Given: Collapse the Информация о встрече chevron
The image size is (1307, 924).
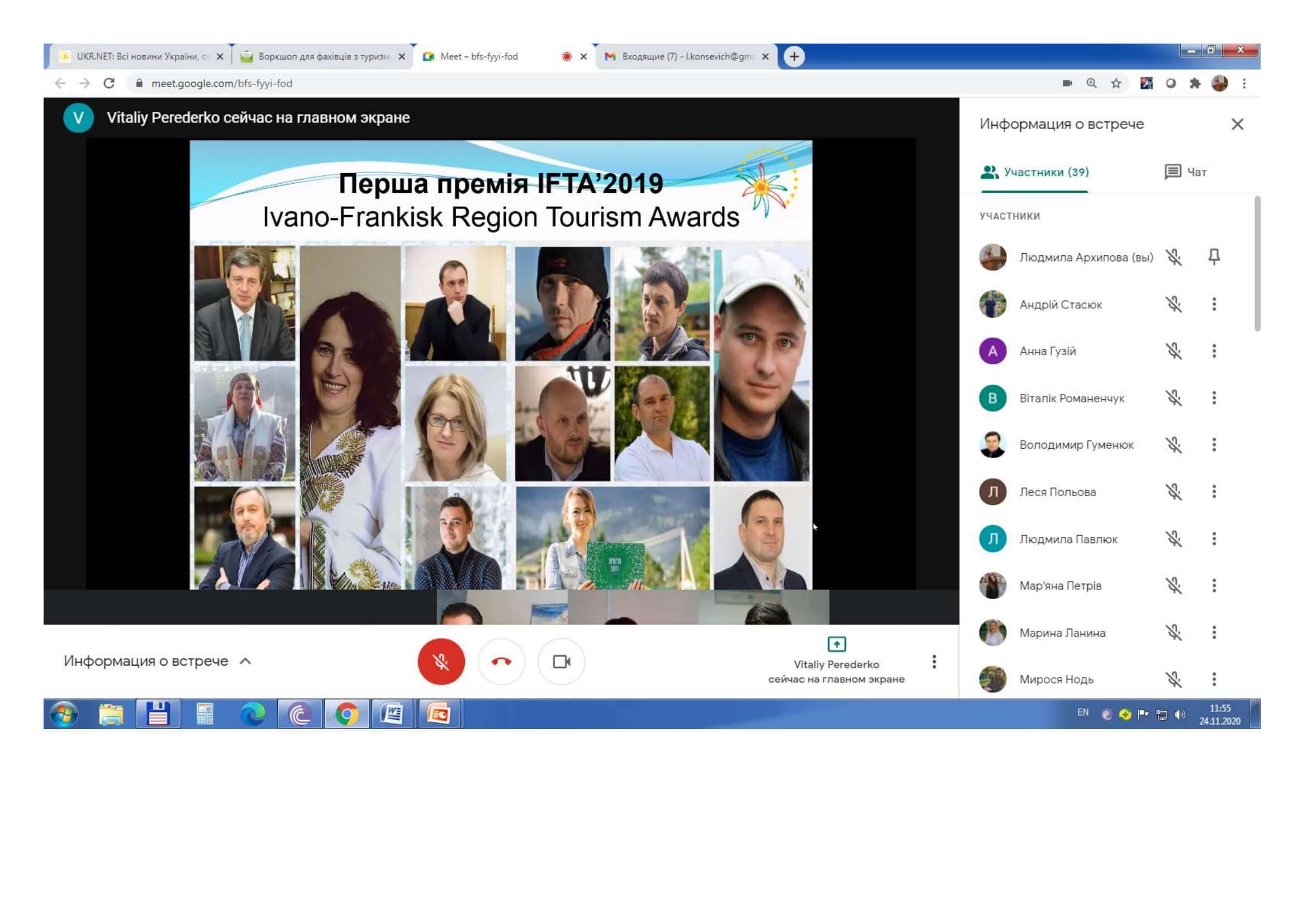Looking at the screenshot, I should coord(245,661).
